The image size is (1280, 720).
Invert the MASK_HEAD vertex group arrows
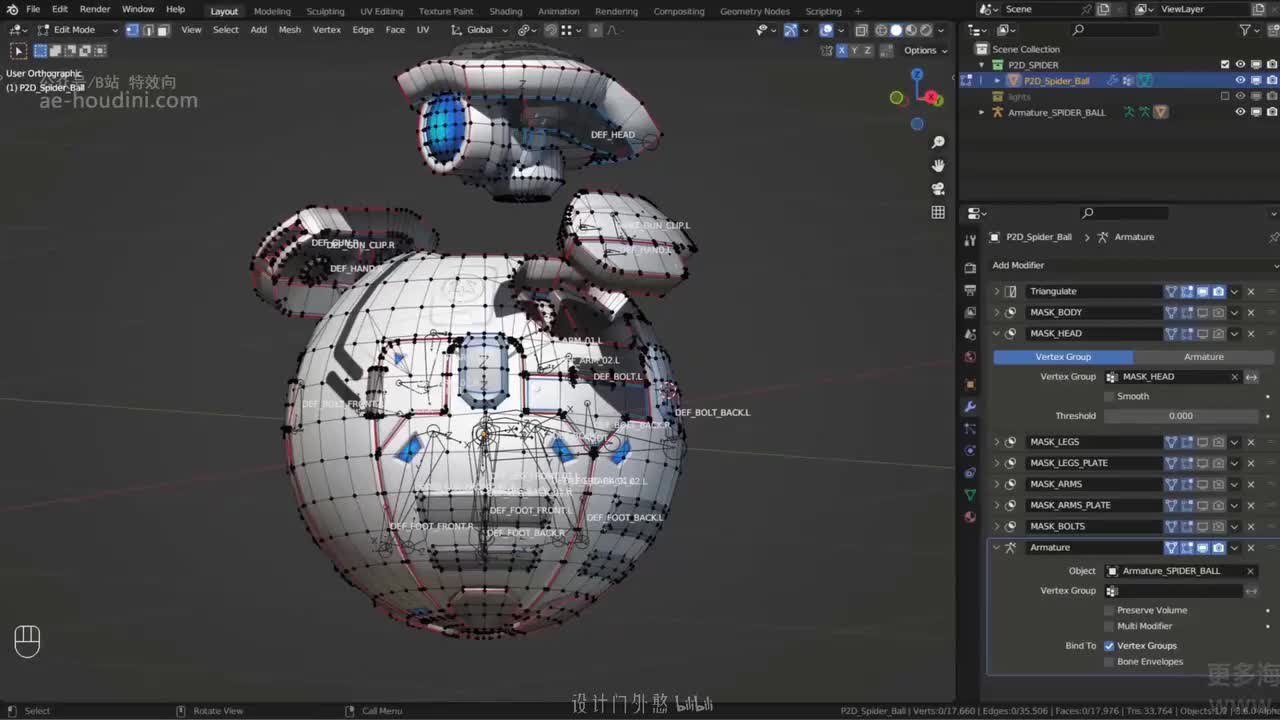(1251, 377)
